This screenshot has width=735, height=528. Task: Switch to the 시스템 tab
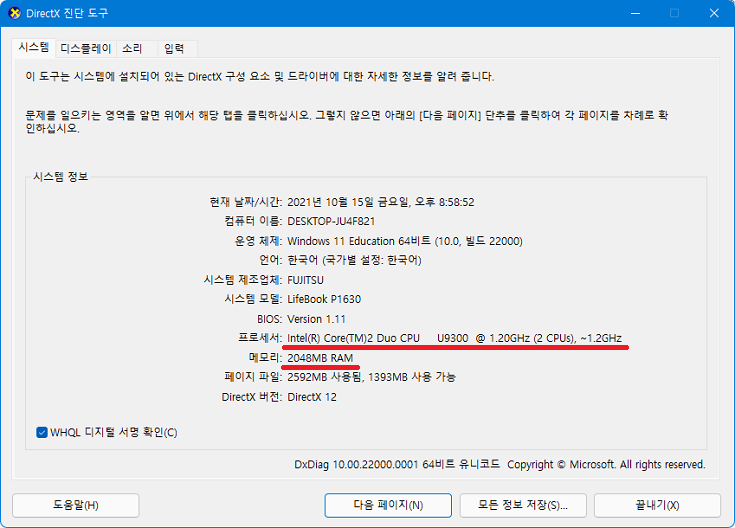click(34, 47)
